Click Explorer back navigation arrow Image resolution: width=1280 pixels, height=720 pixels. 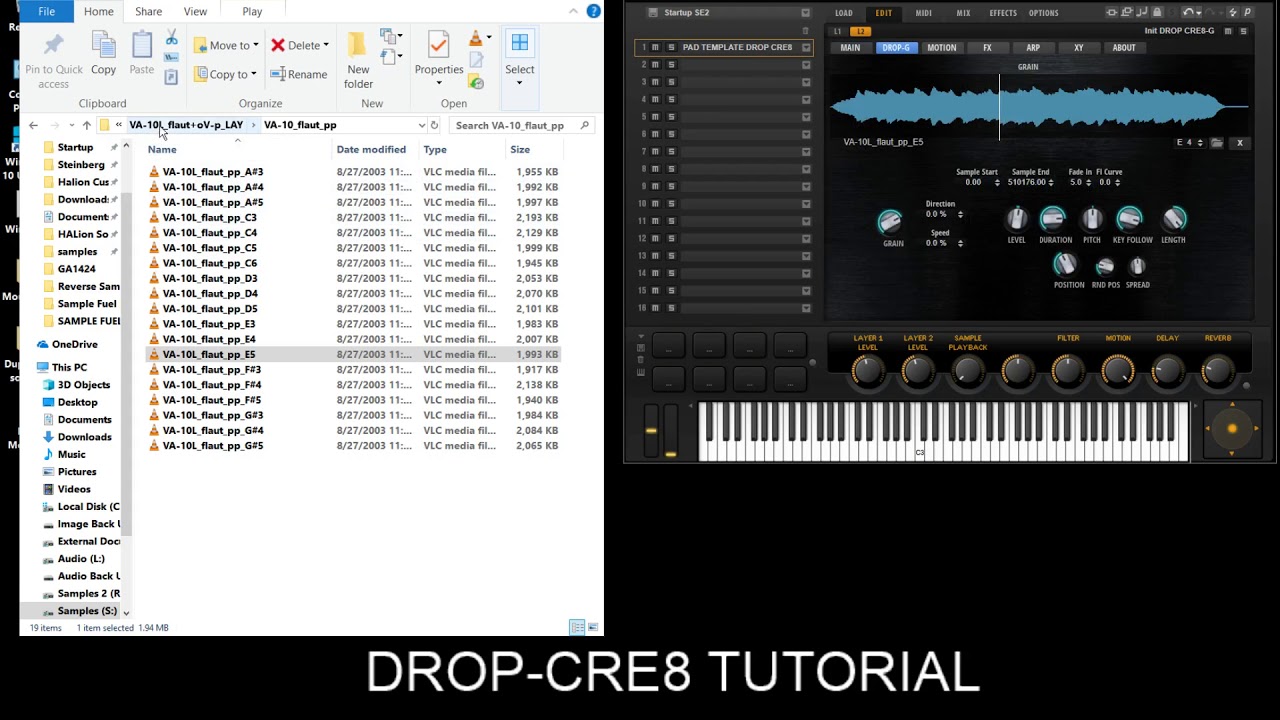pyautogui.click(x=33, y=125)
